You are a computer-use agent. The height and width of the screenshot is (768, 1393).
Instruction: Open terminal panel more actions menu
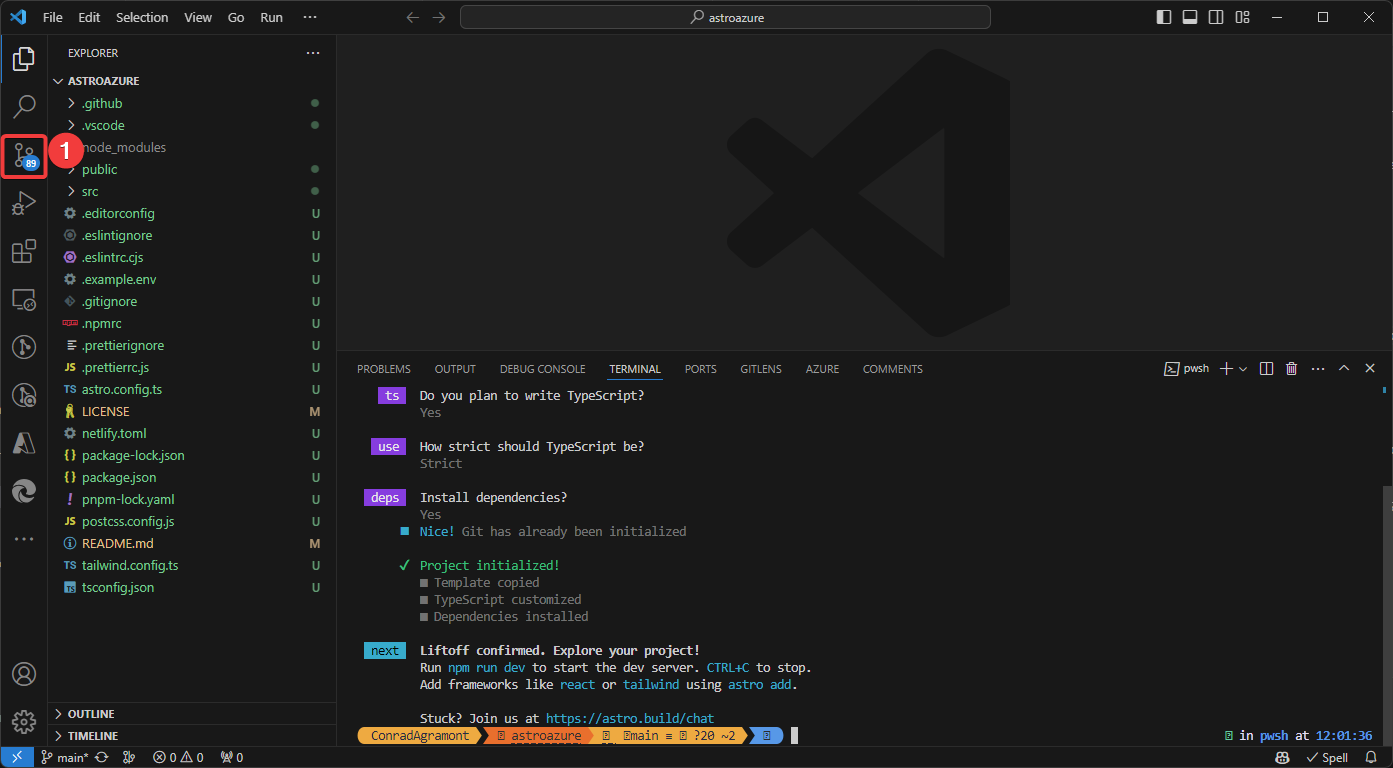coord(1318,368)
